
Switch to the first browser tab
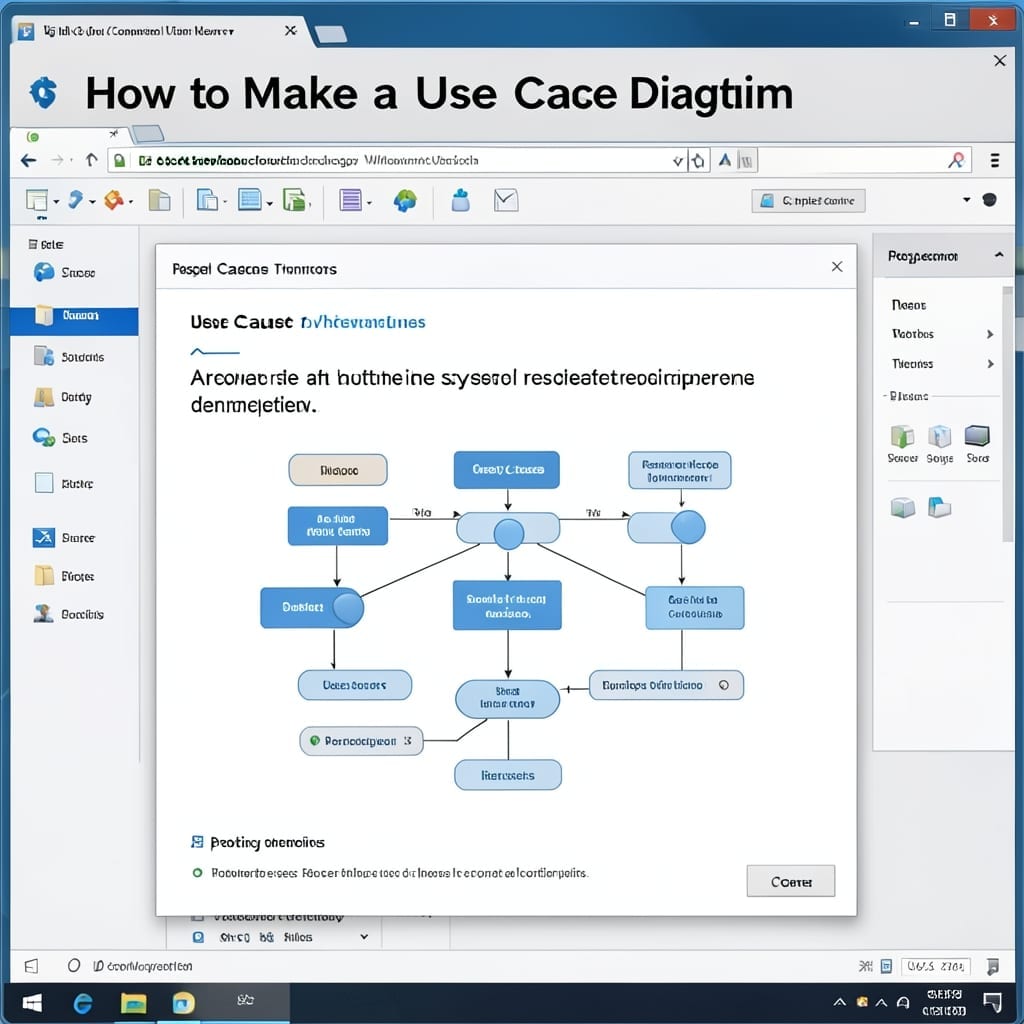click(157, 31)
